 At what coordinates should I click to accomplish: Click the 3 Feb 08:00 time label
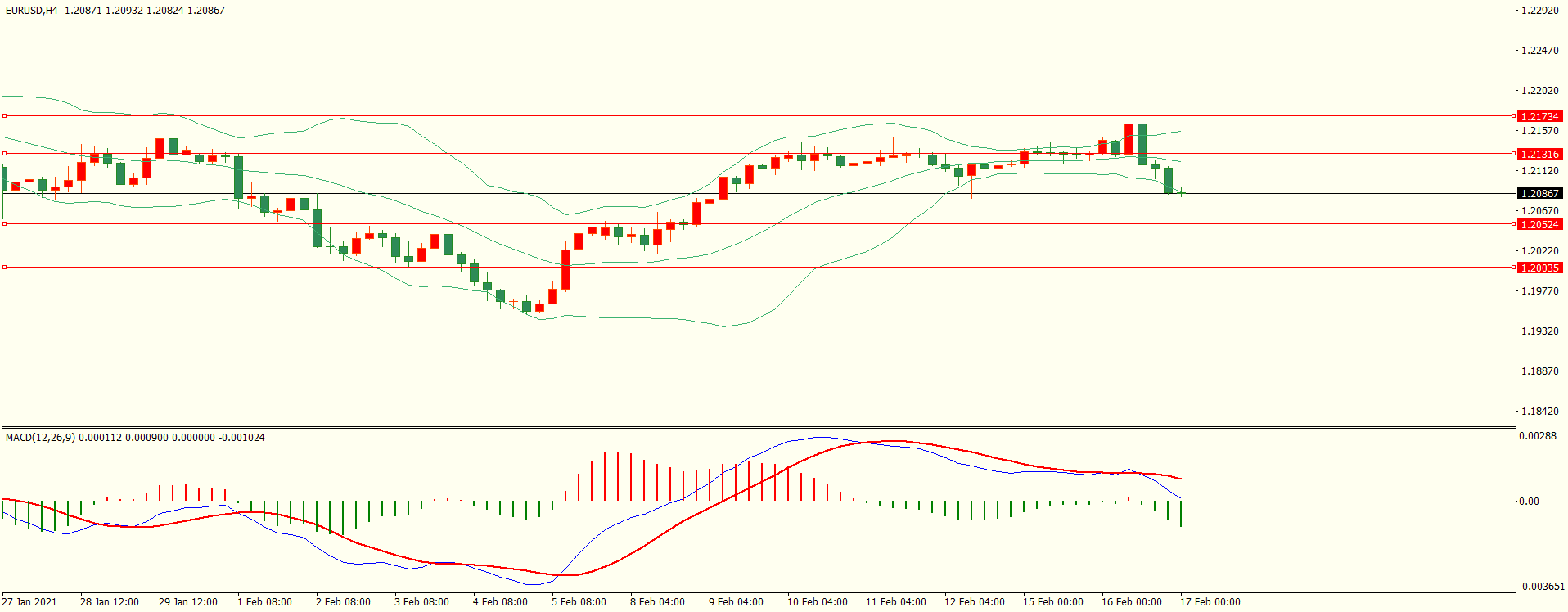coord(421,602)
